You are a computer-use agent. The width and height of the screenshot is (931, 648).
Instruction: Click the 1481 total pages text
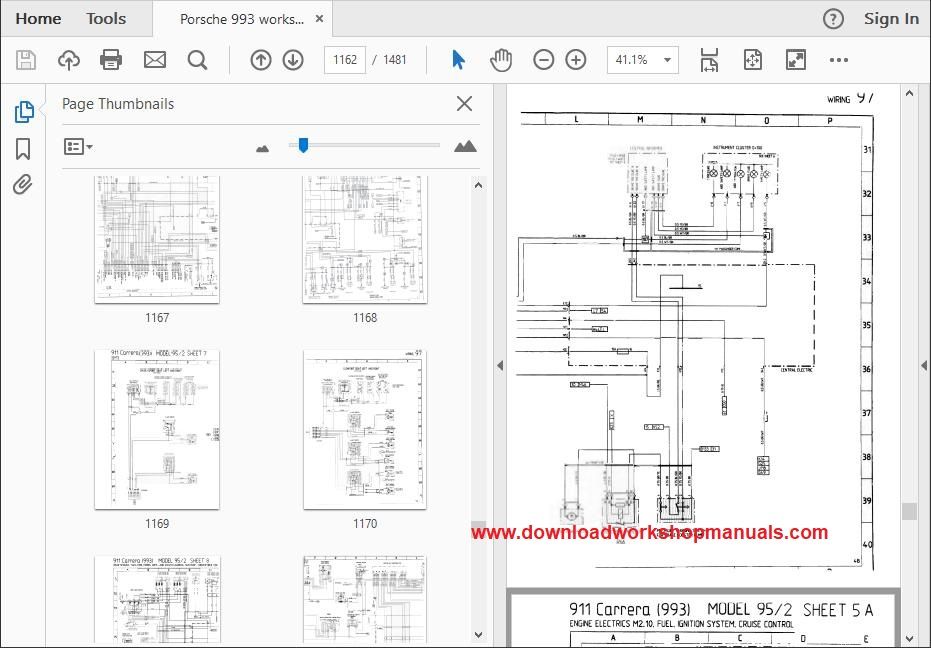[395, 60]
